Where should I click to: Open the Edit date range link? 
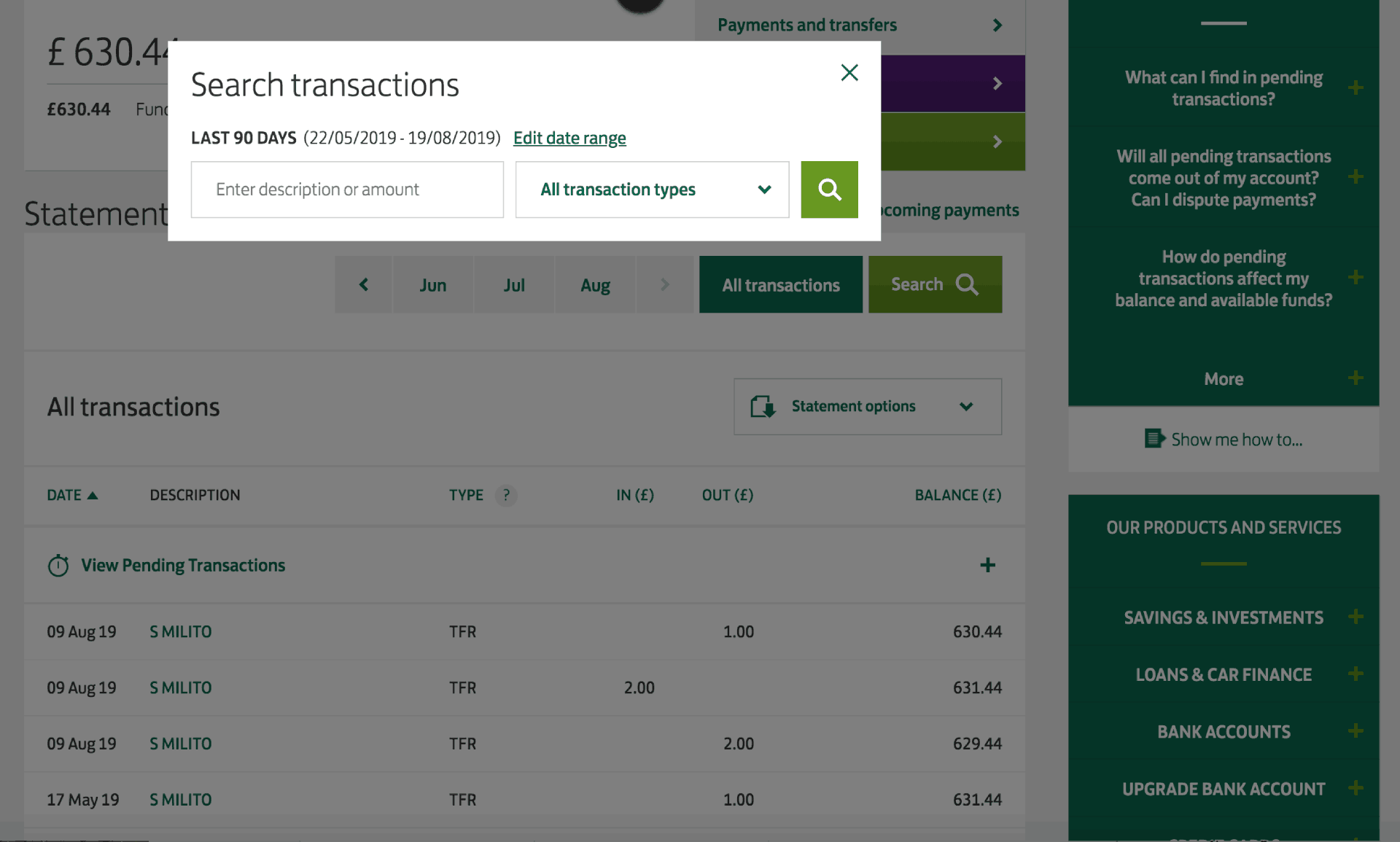point(569,138)
